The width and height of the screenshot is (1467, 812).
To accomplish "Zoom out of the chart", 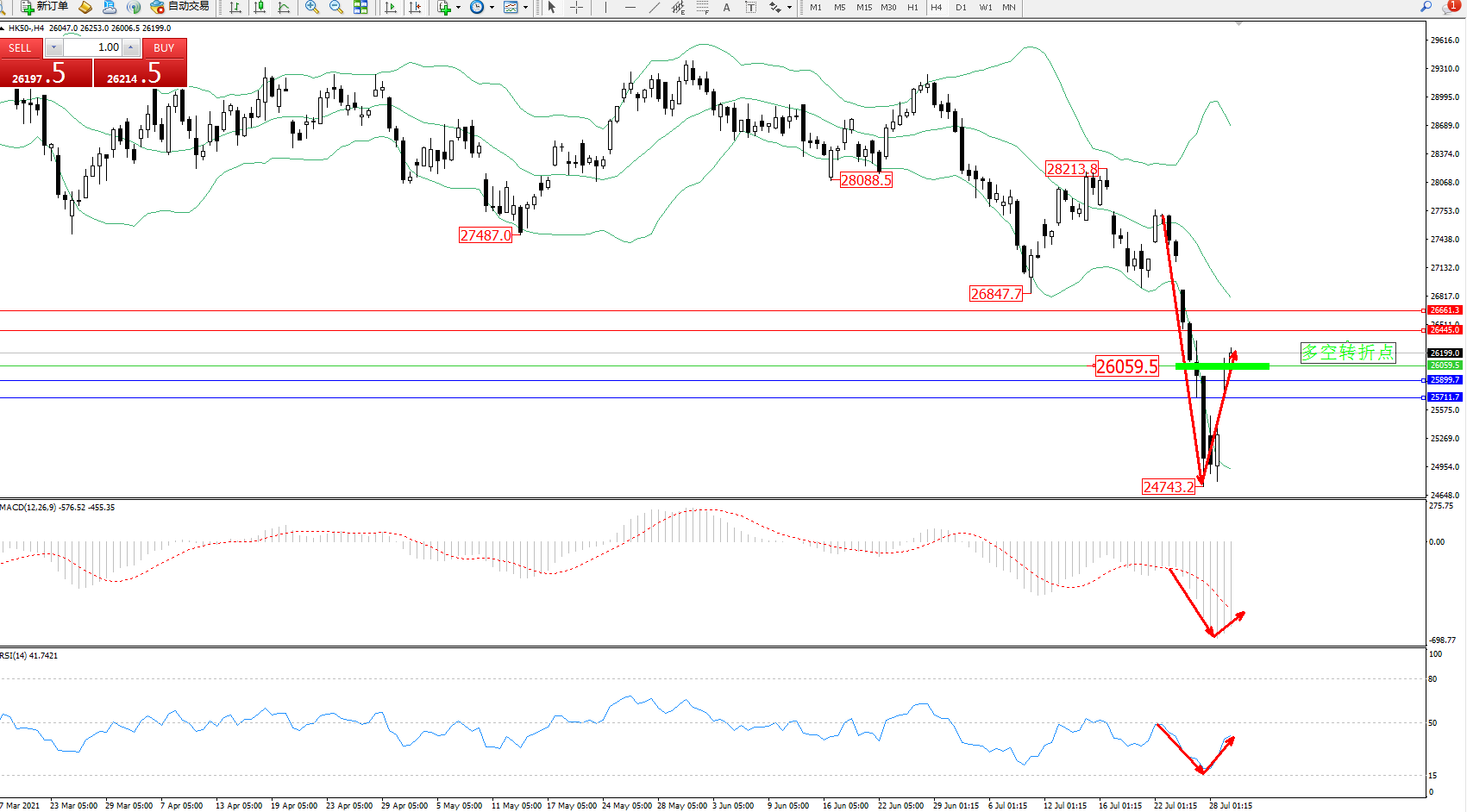I will (336, 7).
